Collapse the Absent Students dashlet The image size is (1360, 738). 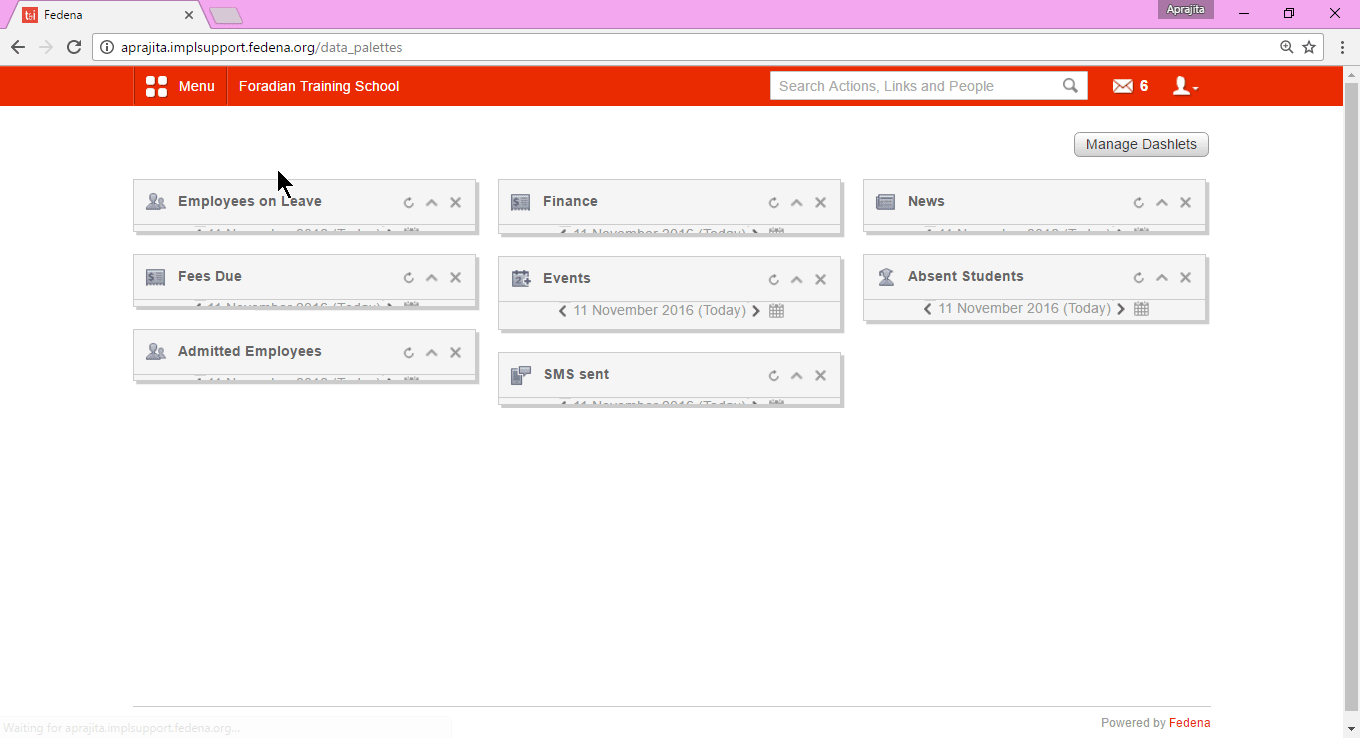click(1162, 278)
